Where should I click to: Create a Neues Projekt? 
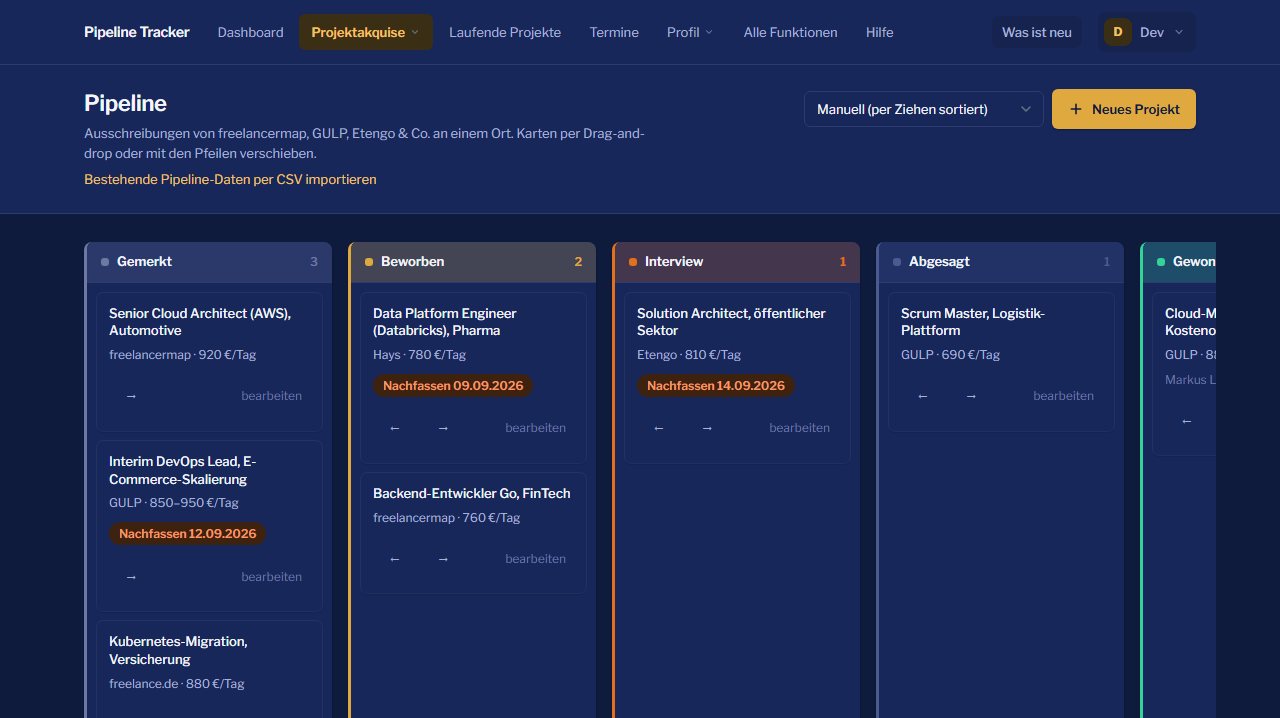coord(1124,109)
